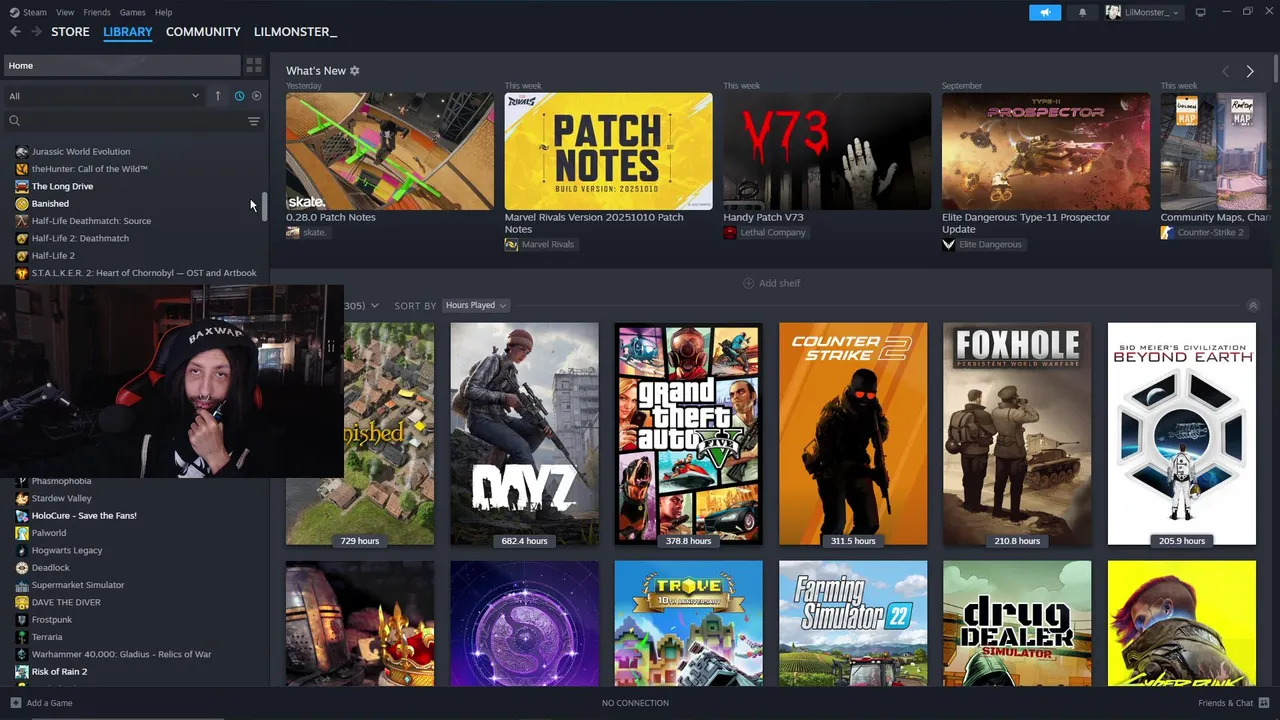Select the Half-Life 2 list entry
The width and height of the screenshot is (1280, 720).
[x=53, y=256]
